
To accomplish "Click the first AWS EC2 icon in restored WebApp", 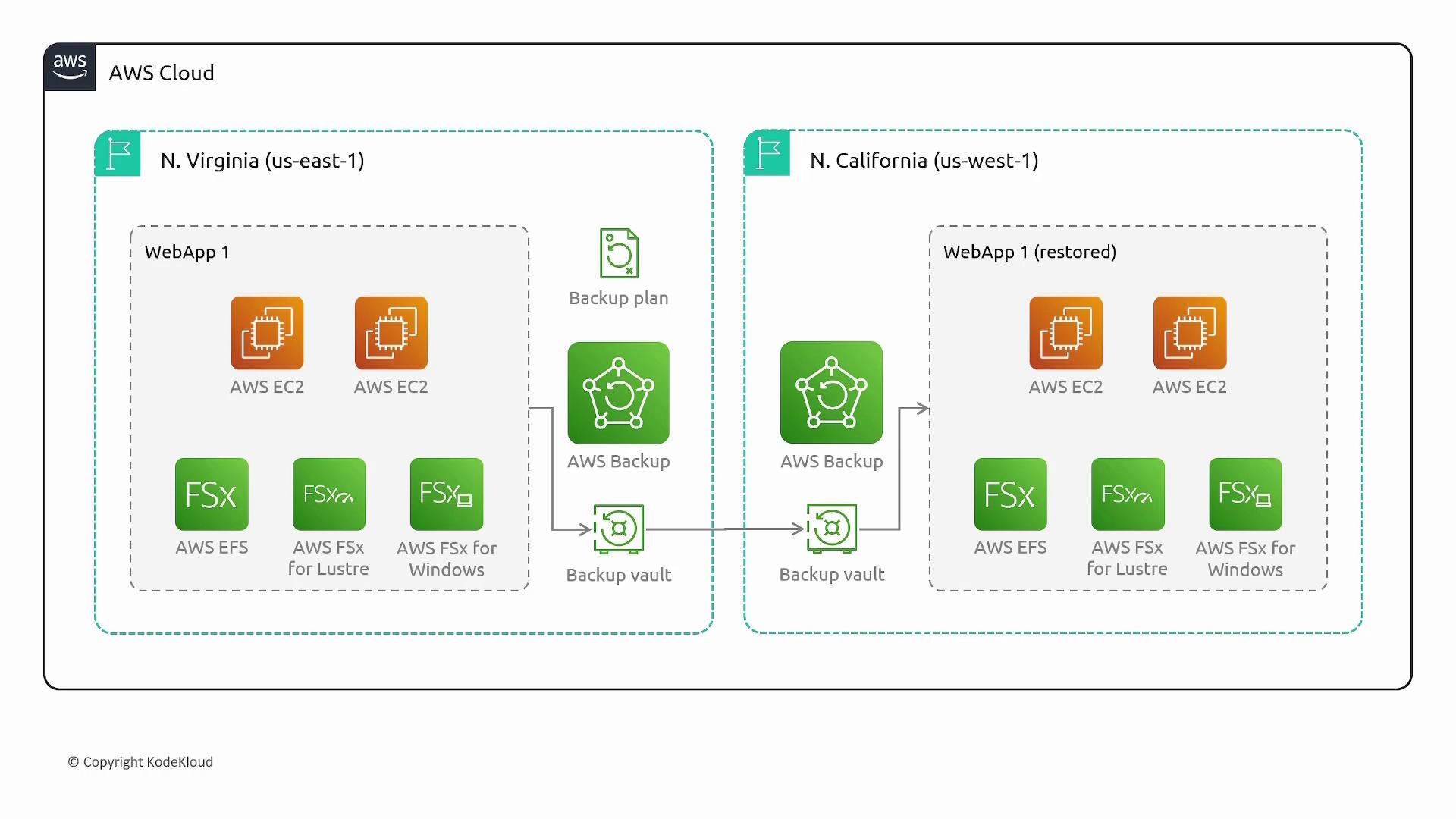I will [1065, 333].
